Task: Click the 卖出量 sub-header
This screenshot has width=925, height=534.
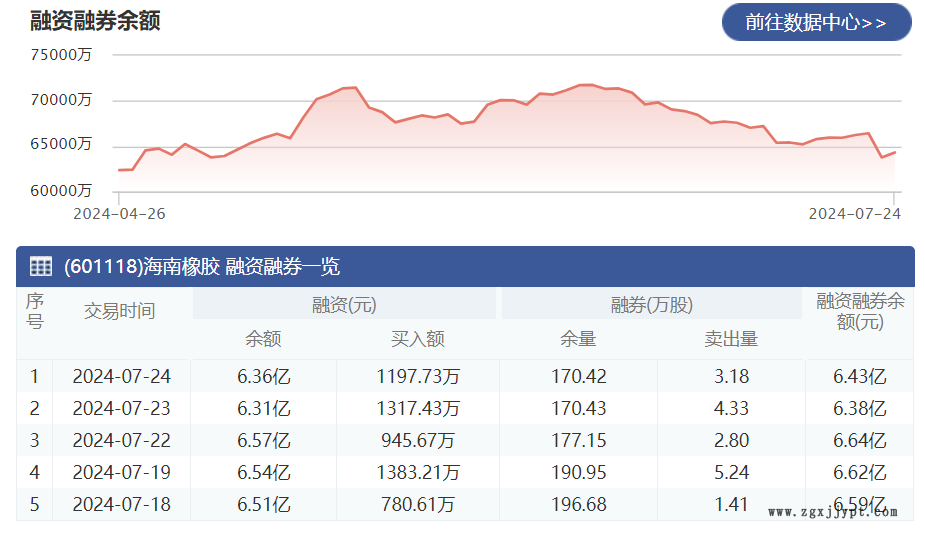Action: point(731,339)
